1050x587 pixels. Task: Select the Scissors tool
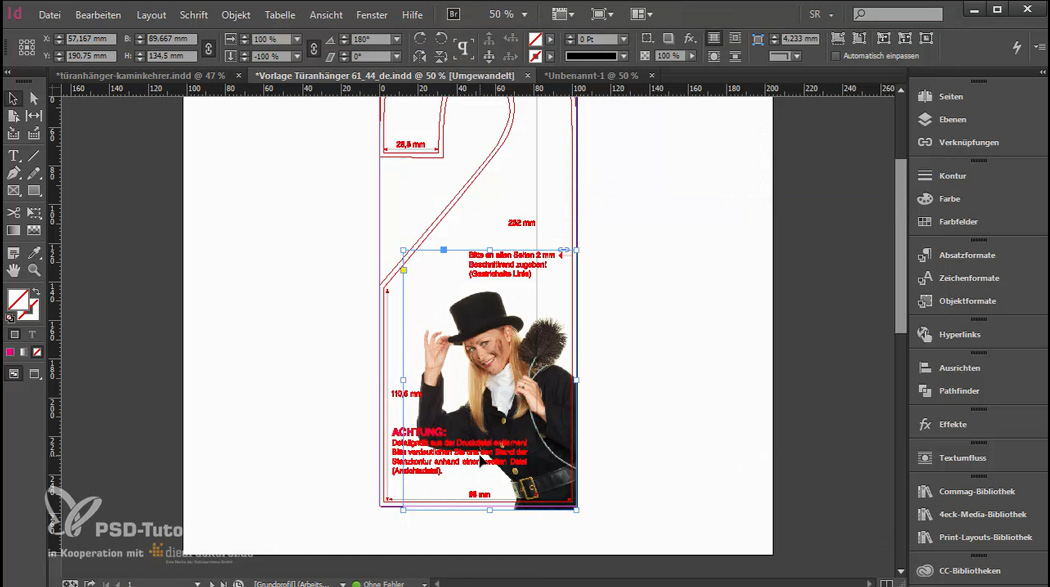coord(13,213)
